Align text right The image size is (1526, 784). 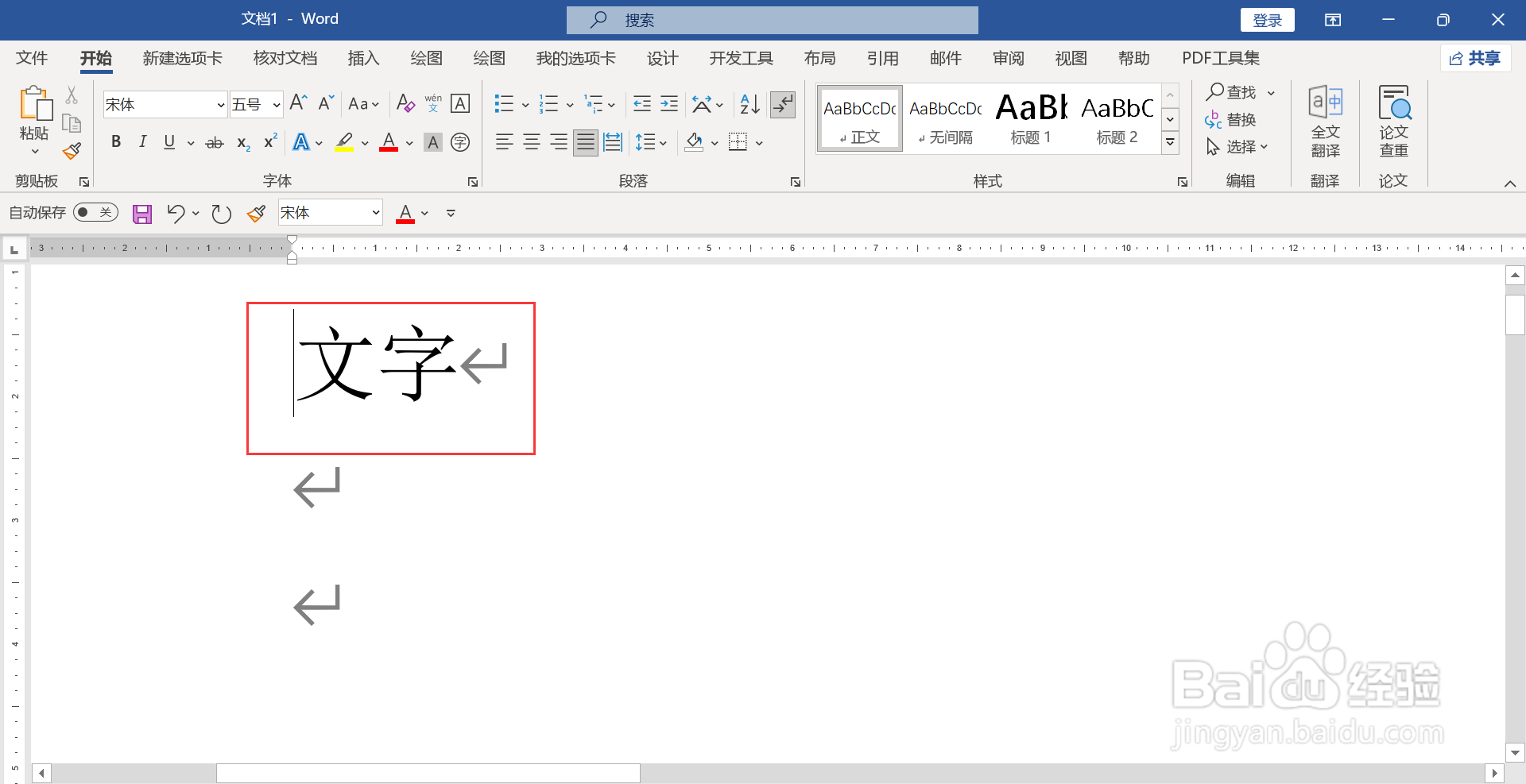(559, 142)
